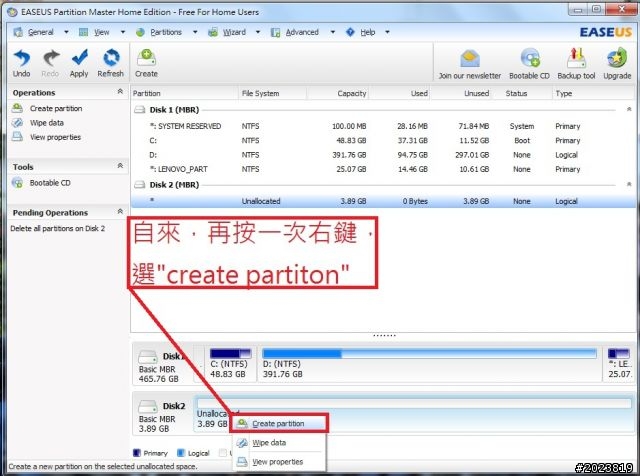Open the Wizard menu

click(234, 32)
